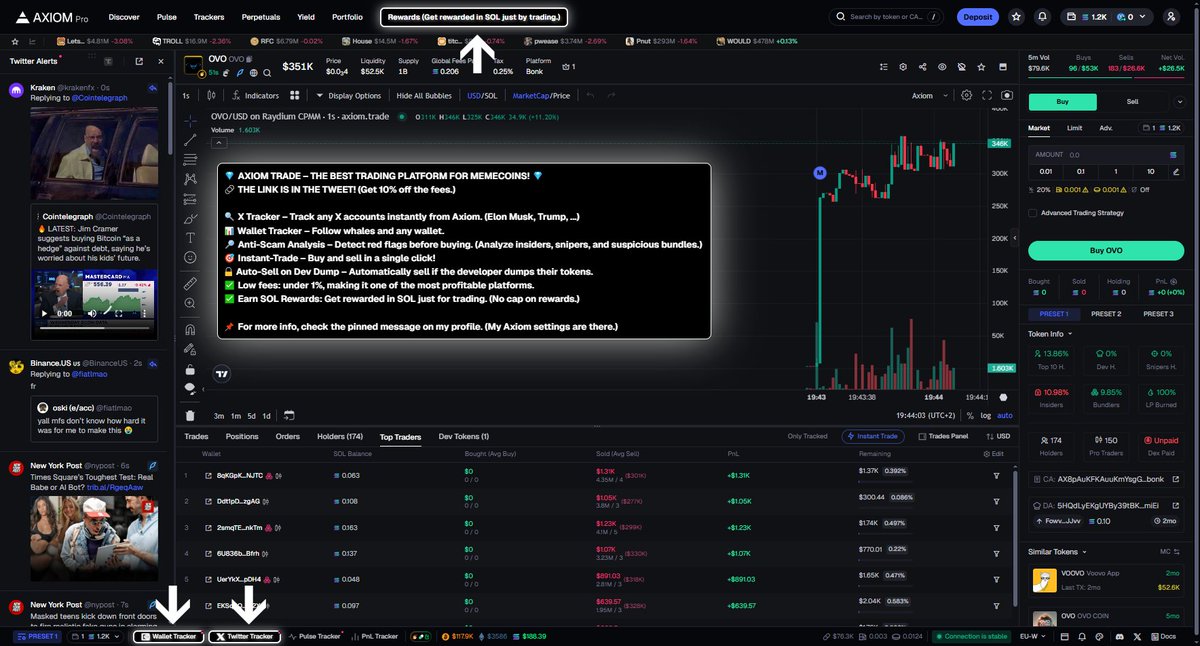Open the user profile settings icon
The height and width of the screenshot is (646, 1200).
(x=1171, y=17)
